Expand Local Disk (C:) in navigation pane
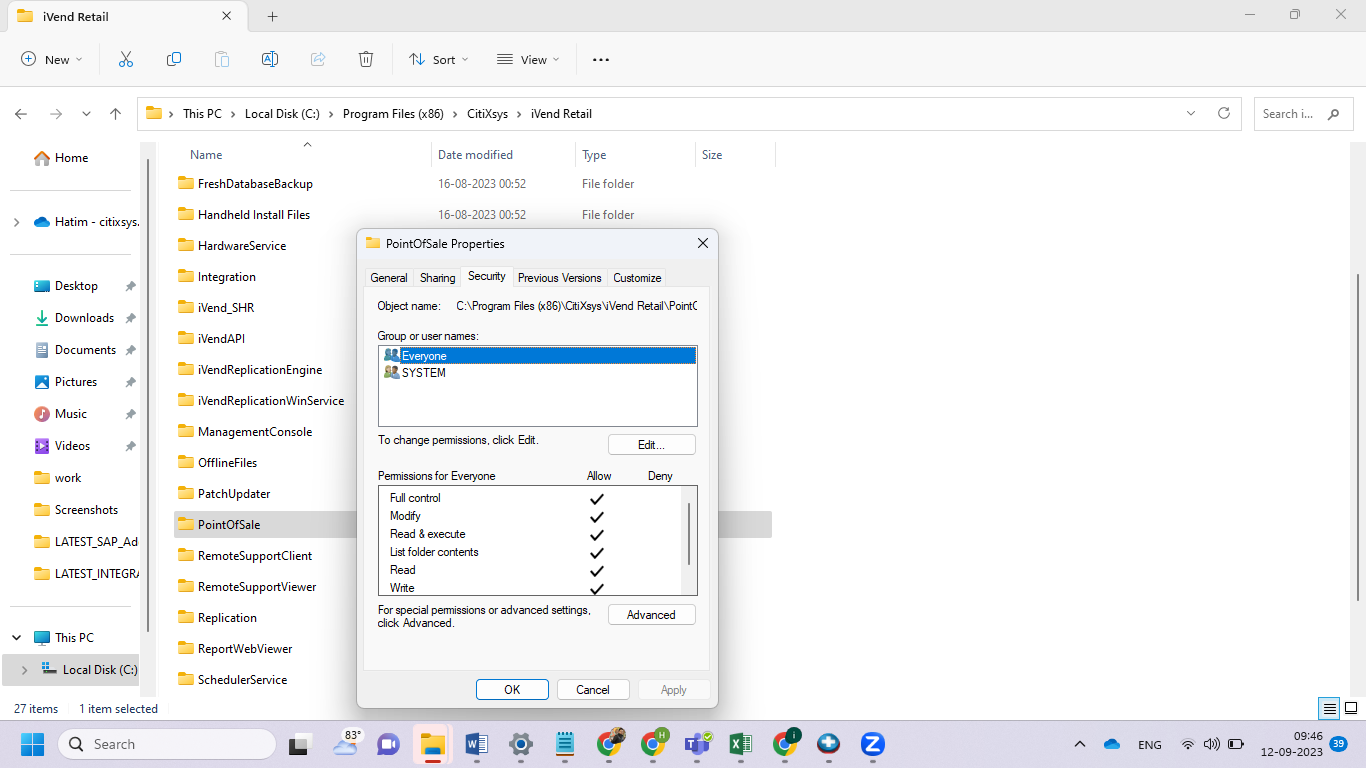This screenshot has height=768, width=1366. click(x=24, y=670)
